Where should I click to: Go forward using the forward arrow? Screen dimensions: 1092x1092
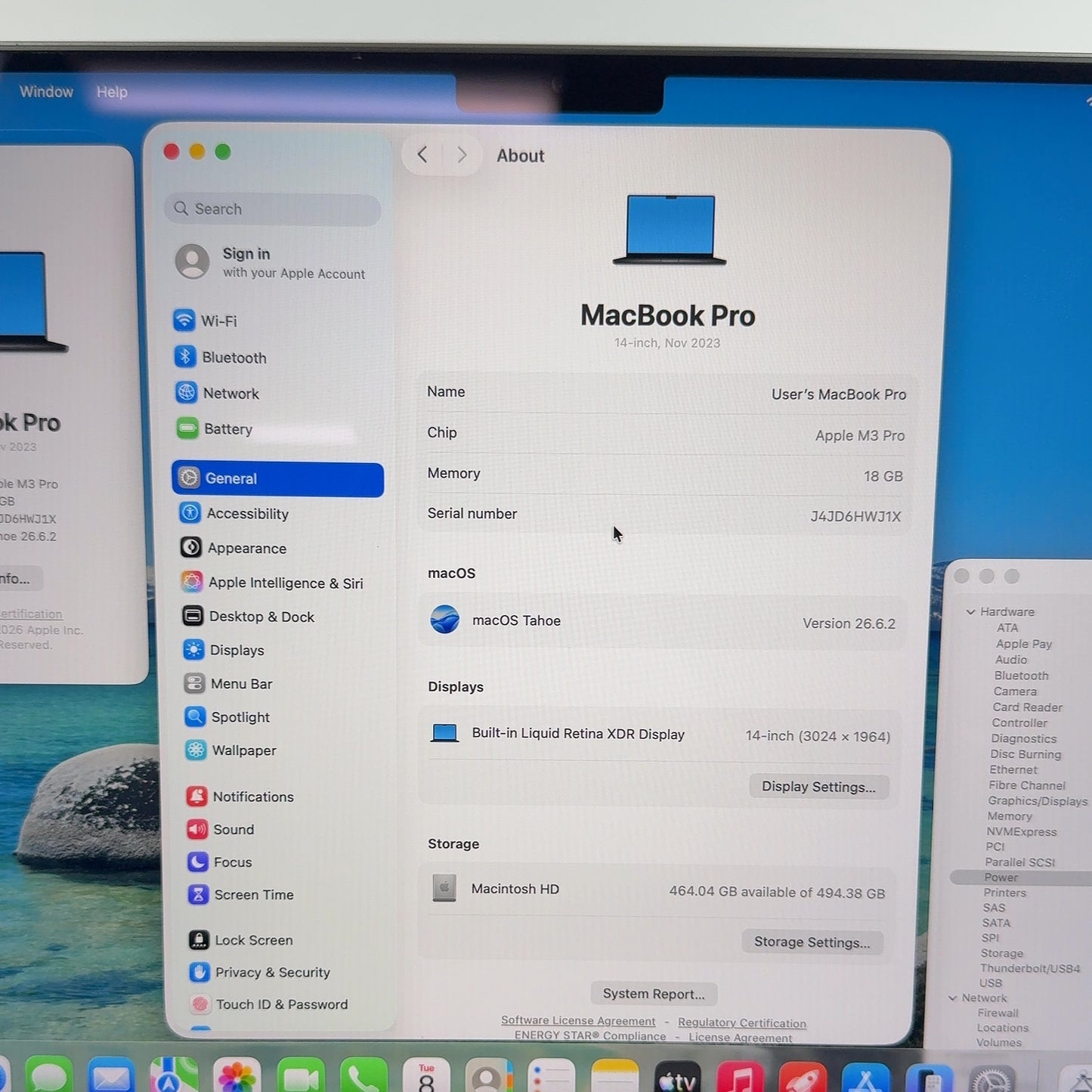tap(462, 155)
